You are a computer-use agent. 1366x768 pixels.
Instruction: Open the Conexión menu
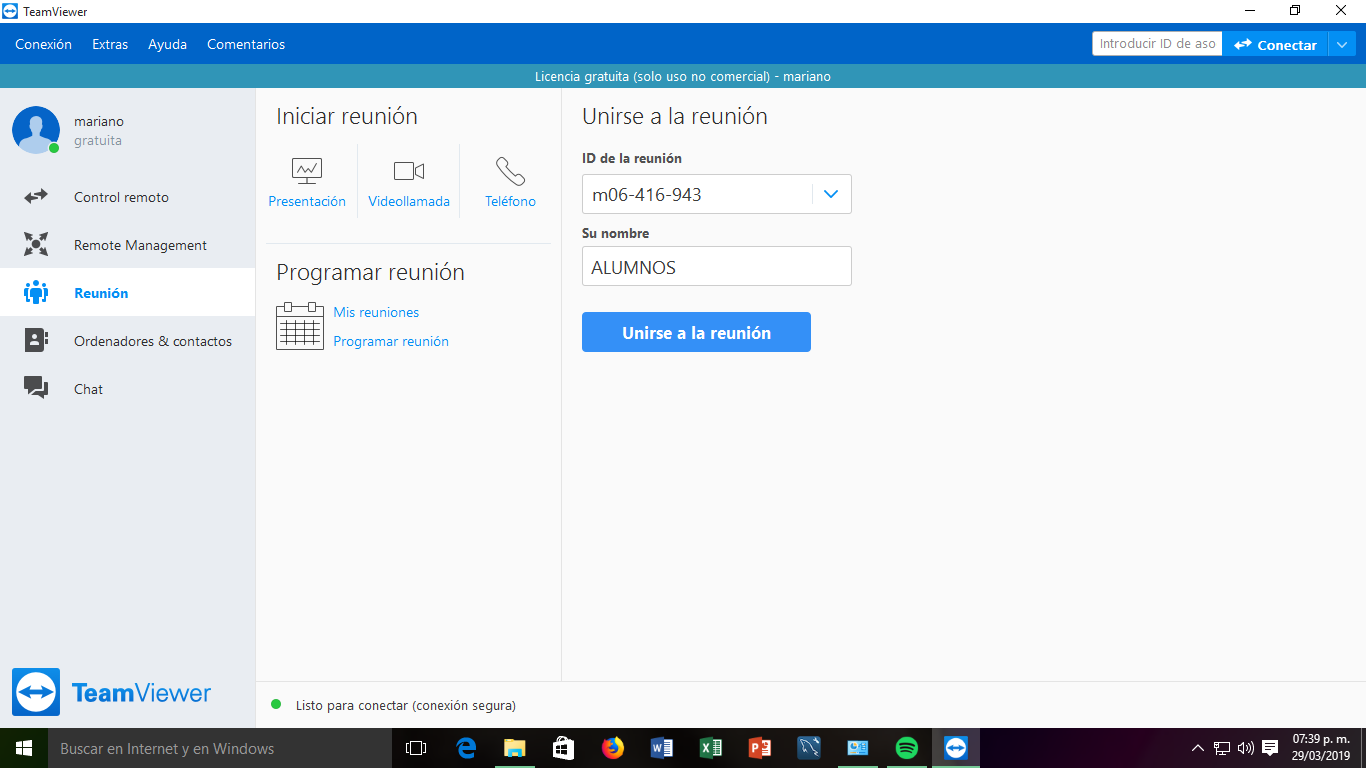click(x=43, y=44)
